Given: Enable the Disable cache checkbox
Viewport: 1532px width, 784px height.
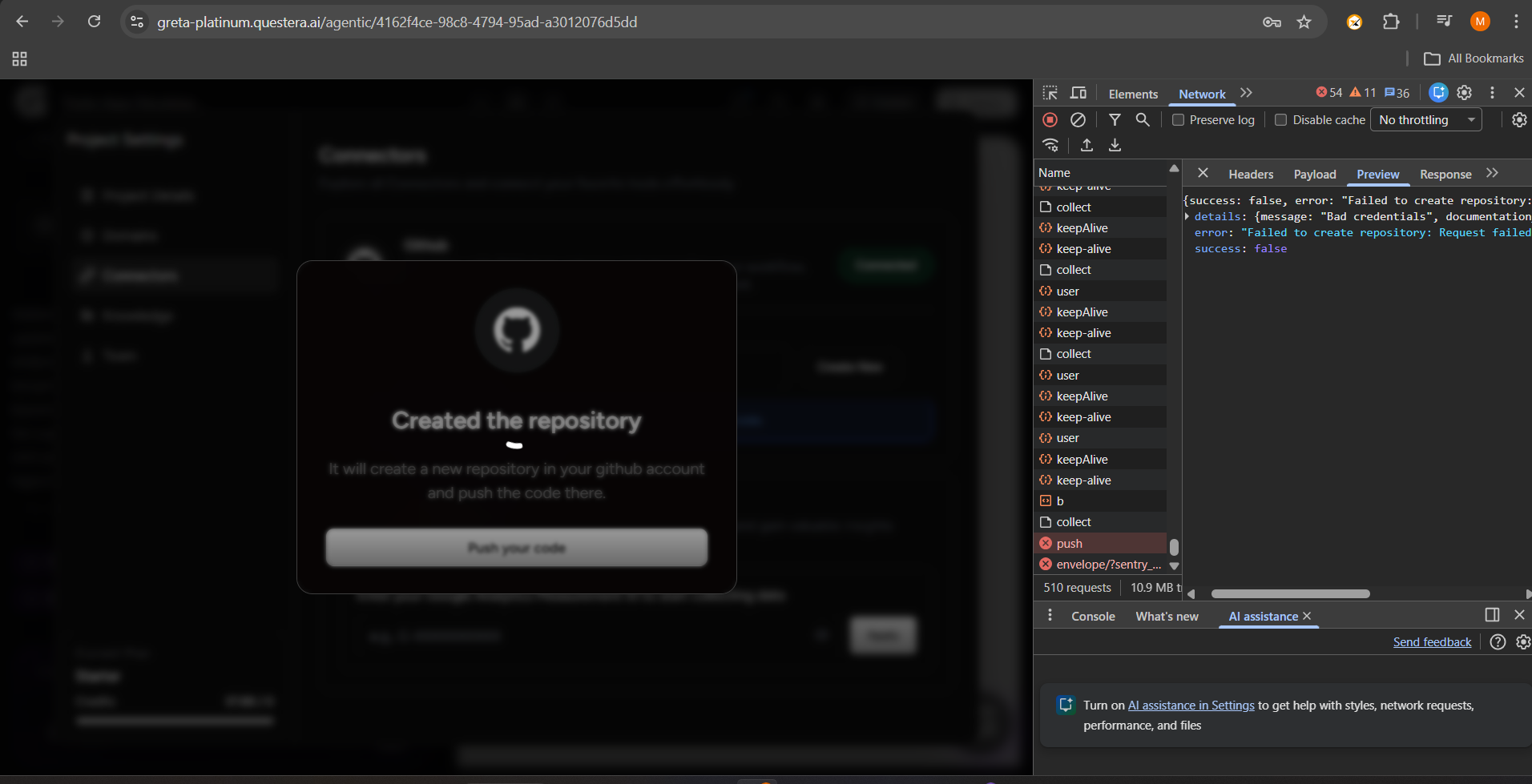Looking at the screenshot, I should [1280, 120].
